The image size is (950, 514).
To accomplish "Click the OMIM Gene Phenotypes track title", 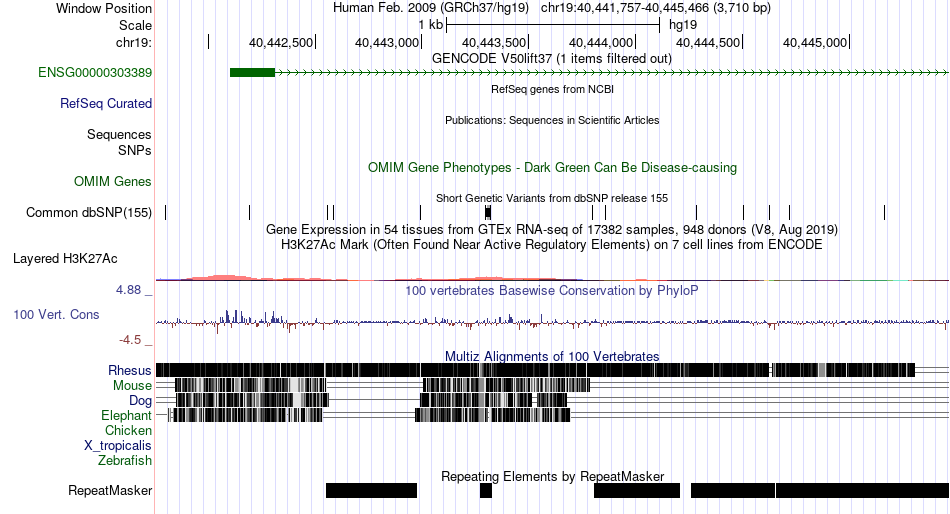I will pos(552,168).
